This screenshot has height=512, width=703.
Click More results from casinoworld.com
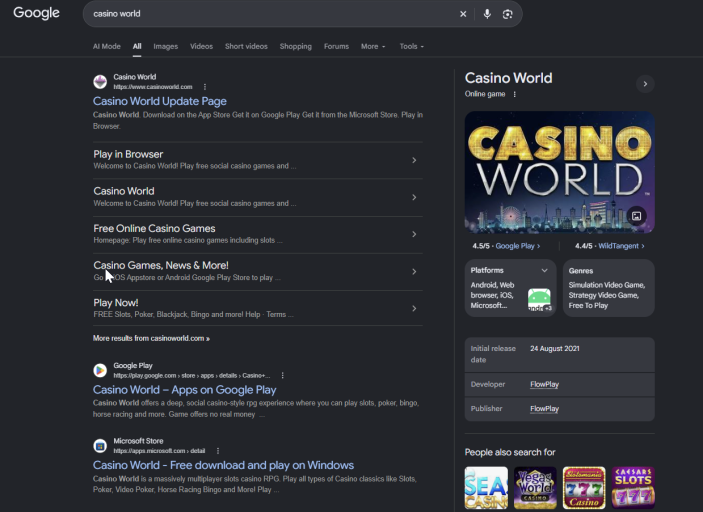point(151,338)
